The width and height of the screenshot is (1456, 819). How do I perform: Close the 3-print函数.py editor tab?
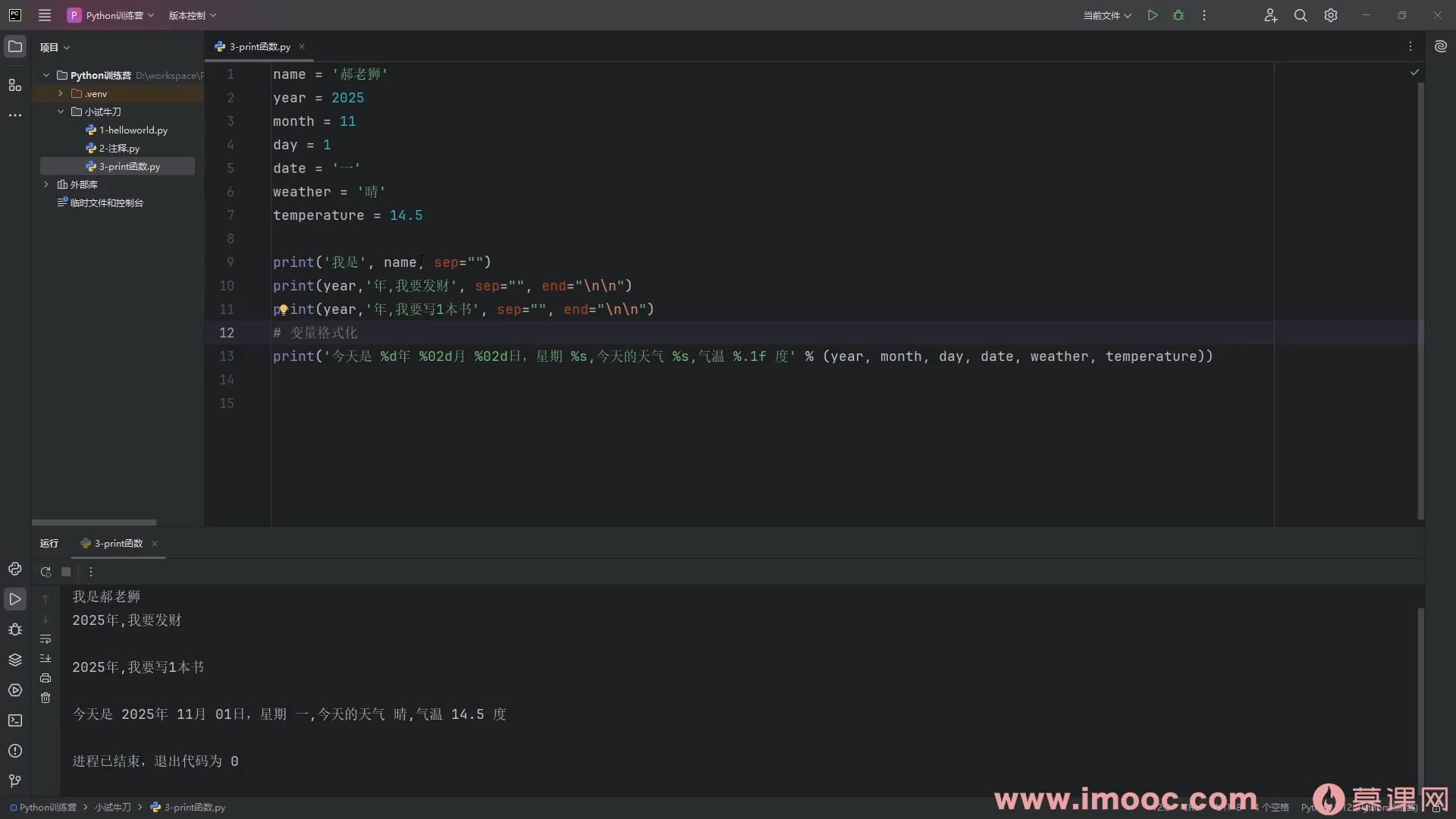302,46
